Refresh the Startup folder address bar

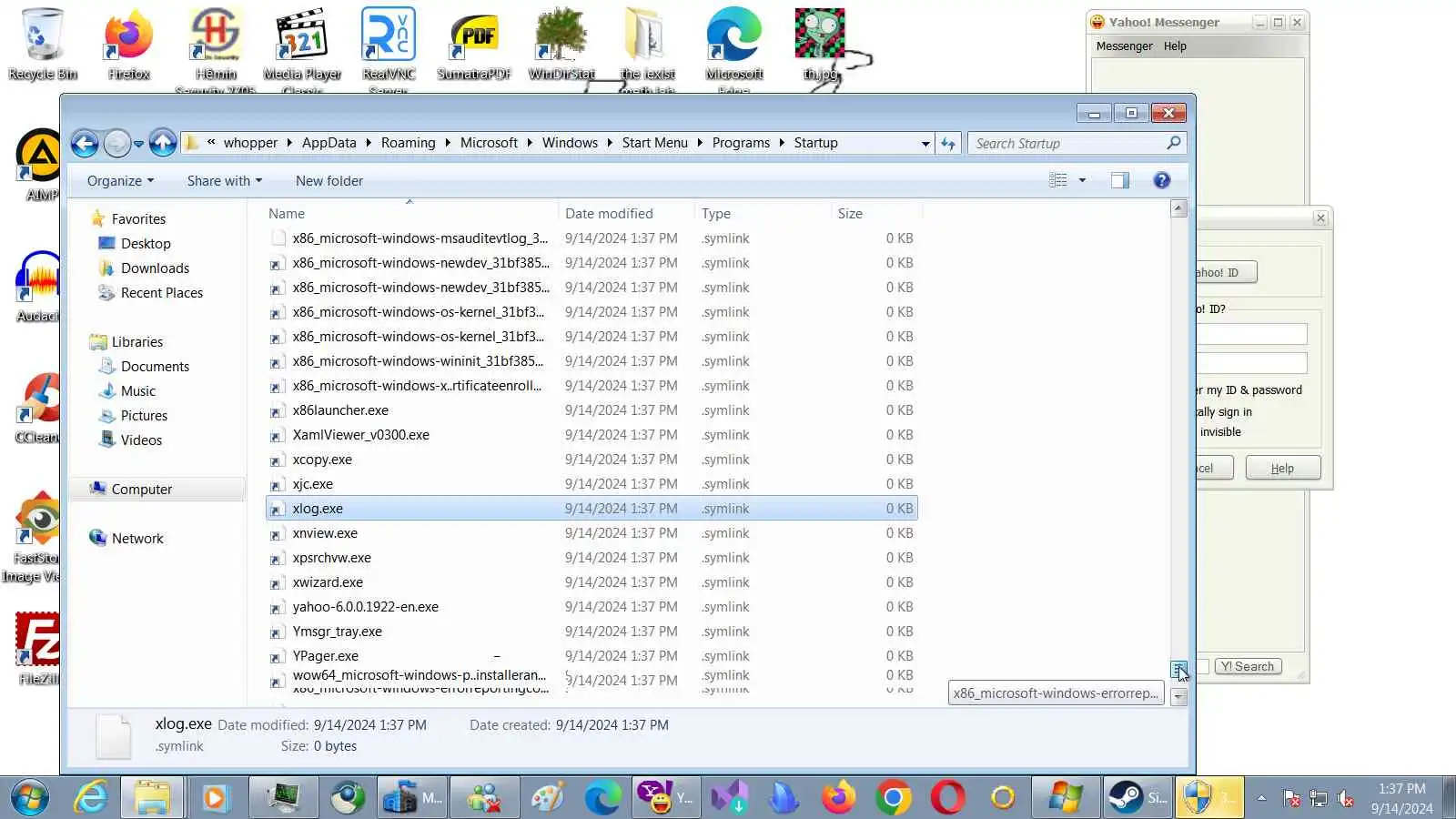point(948,144)
